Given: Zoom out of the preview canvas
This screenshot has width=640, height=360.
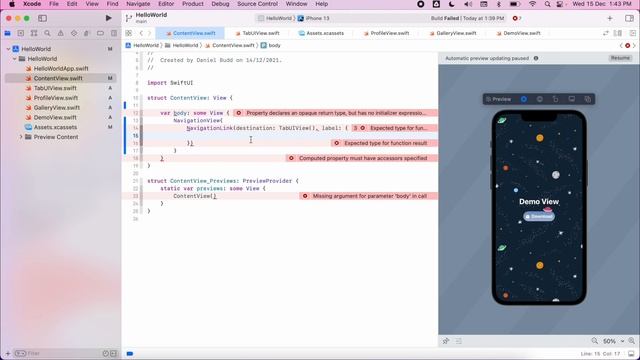Looking at the screenshot, I should tap(595, 341).
